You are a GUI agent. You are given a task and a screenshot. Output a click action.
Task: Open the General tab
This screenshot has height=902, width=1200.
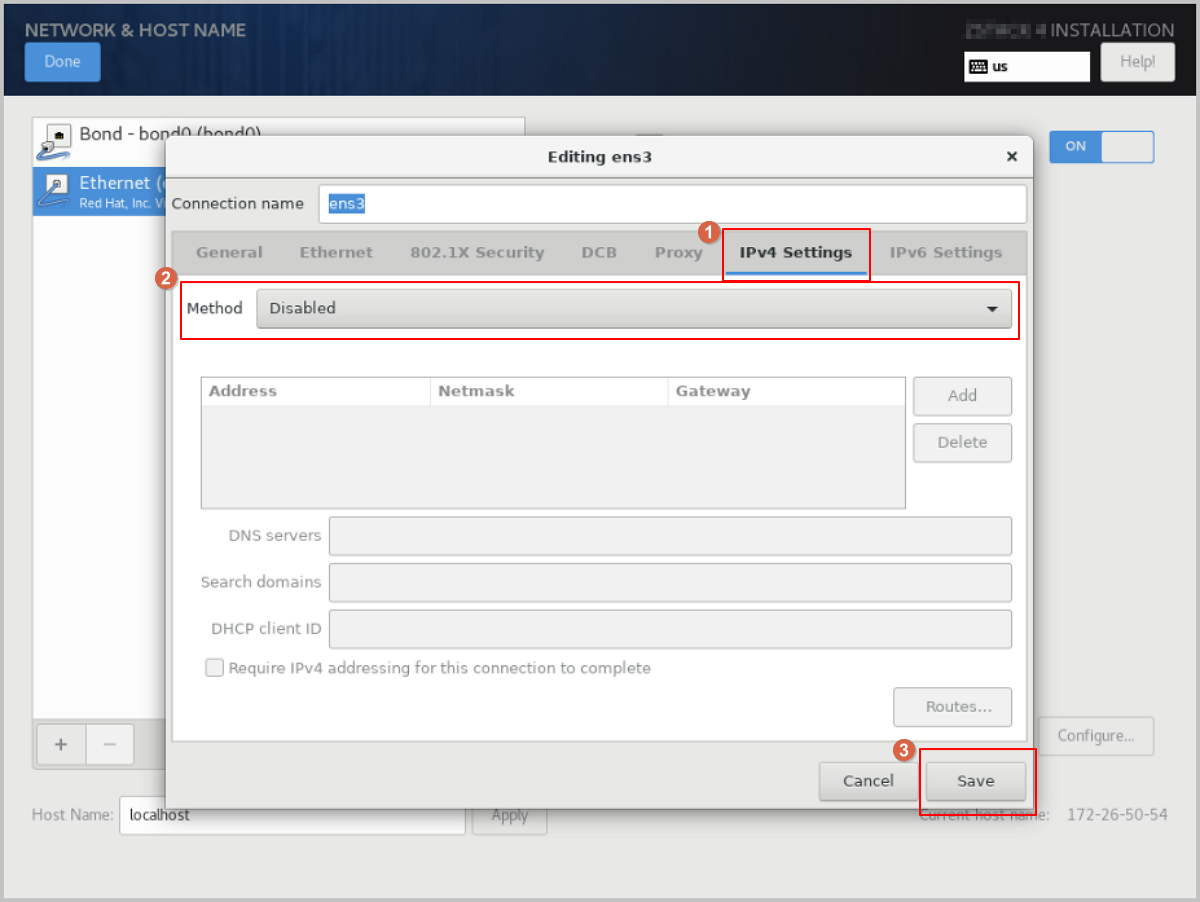pyautogui.click(x=229, y=253)
